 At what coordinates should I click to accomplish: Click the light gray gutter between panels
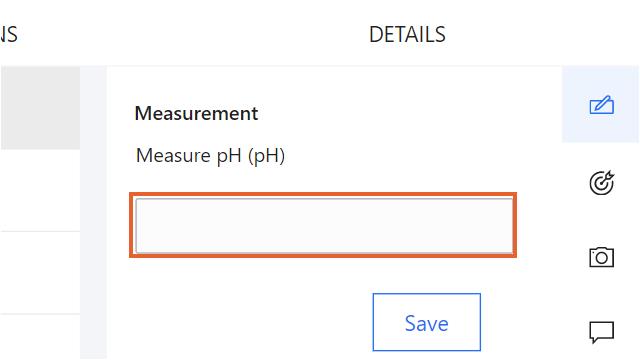click(x=93, y=212)
